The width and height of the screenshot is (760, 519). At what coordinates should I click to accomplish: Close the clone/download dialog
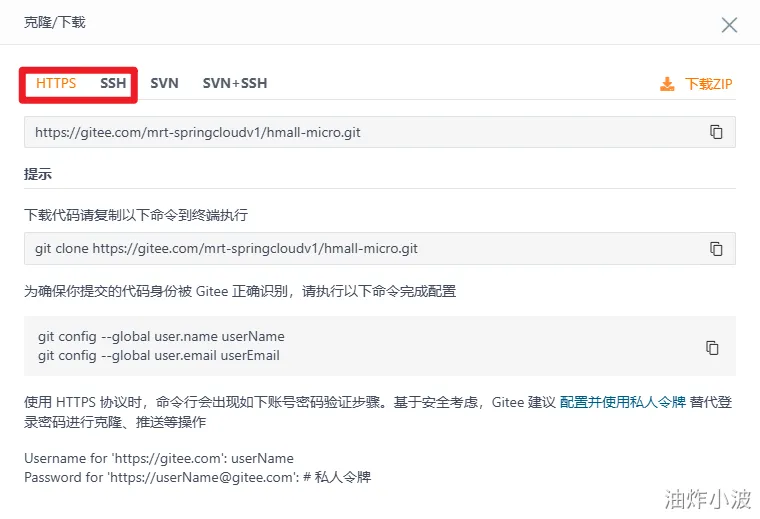729,25
